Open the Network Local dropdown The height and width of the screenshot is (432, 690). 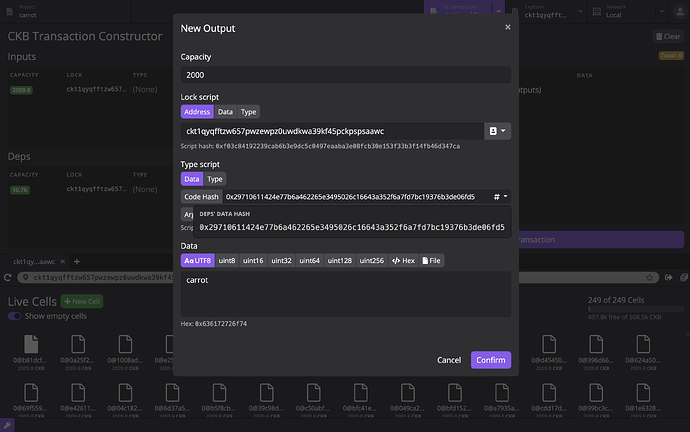click(661, 11)
